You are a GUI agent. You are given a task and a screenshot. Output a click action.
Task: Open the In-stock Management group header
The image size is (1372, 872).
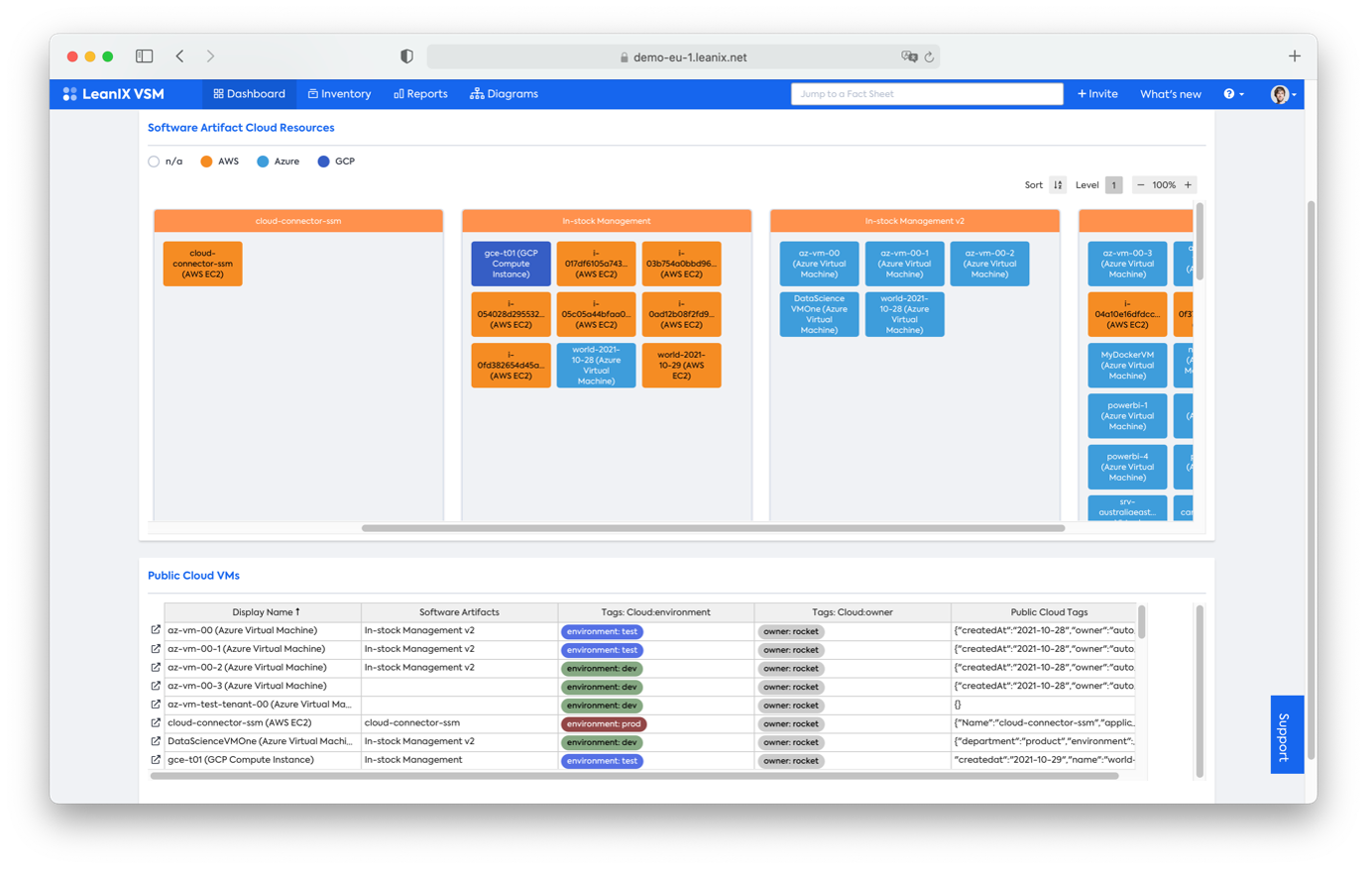[x=607, y=221]
